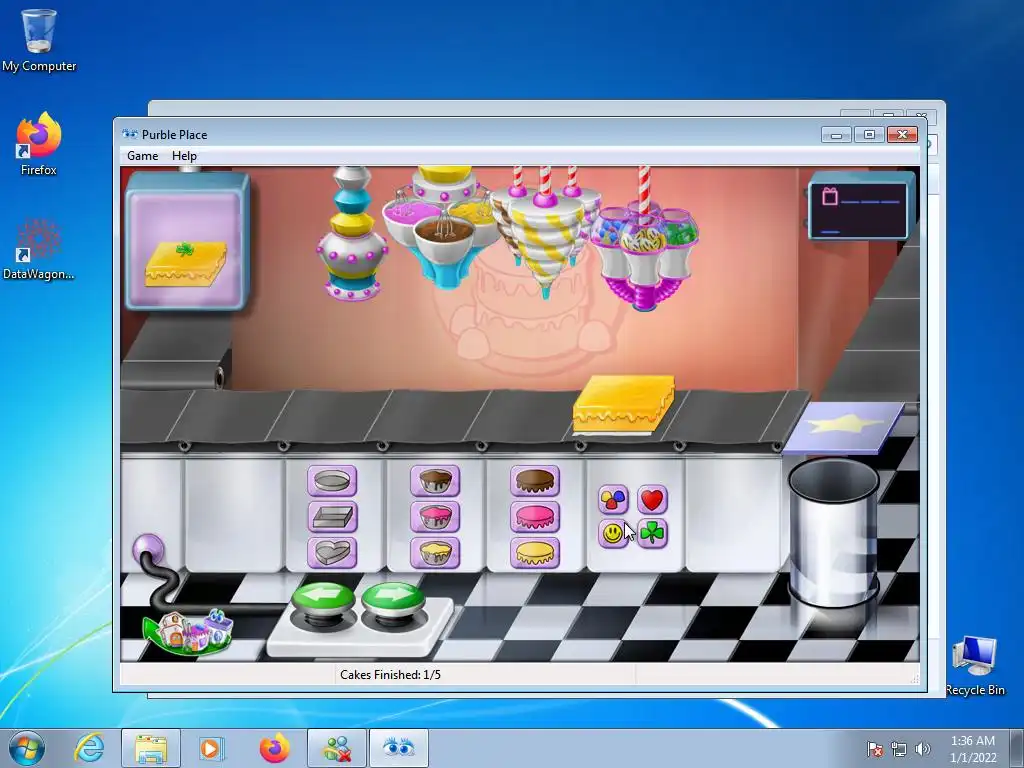
Task: Open network status tray icon
Action: 899,749
